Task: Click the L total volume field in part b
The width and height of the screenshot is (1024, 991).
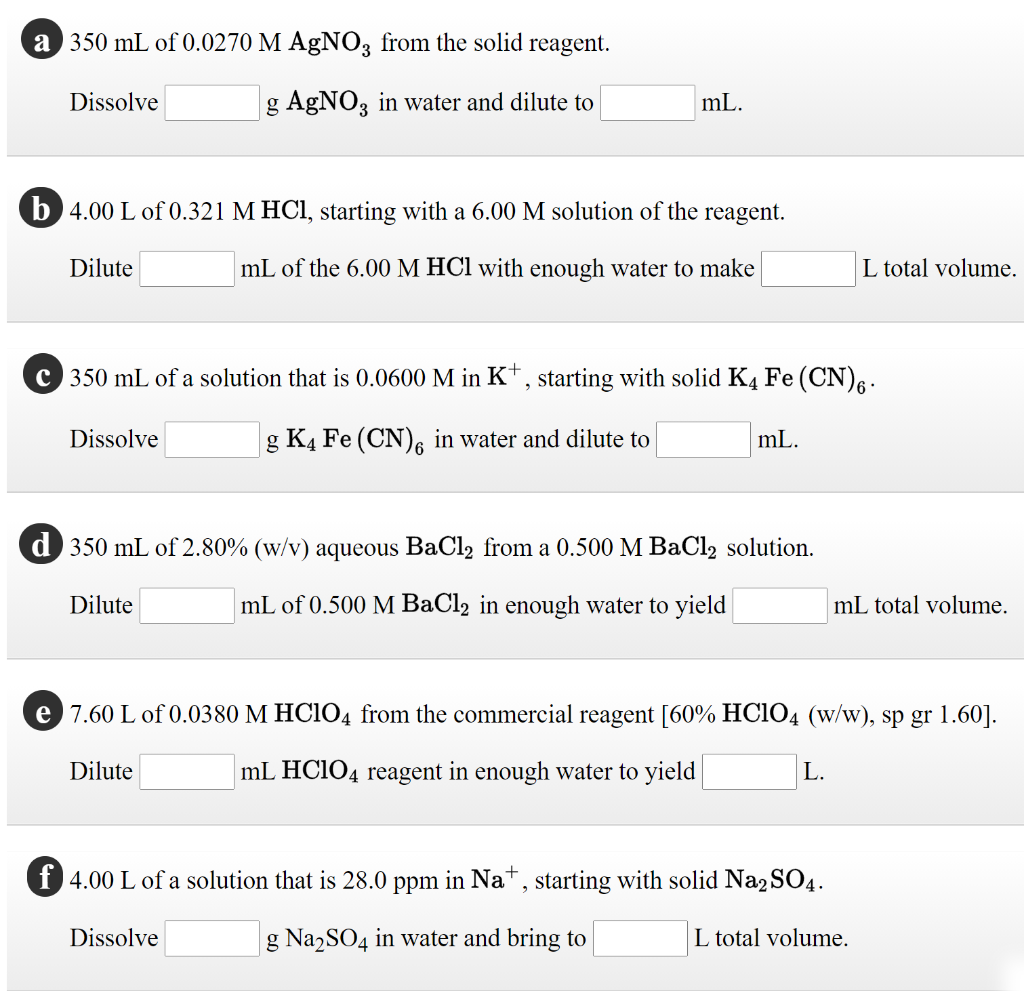Action: point(808,268)
